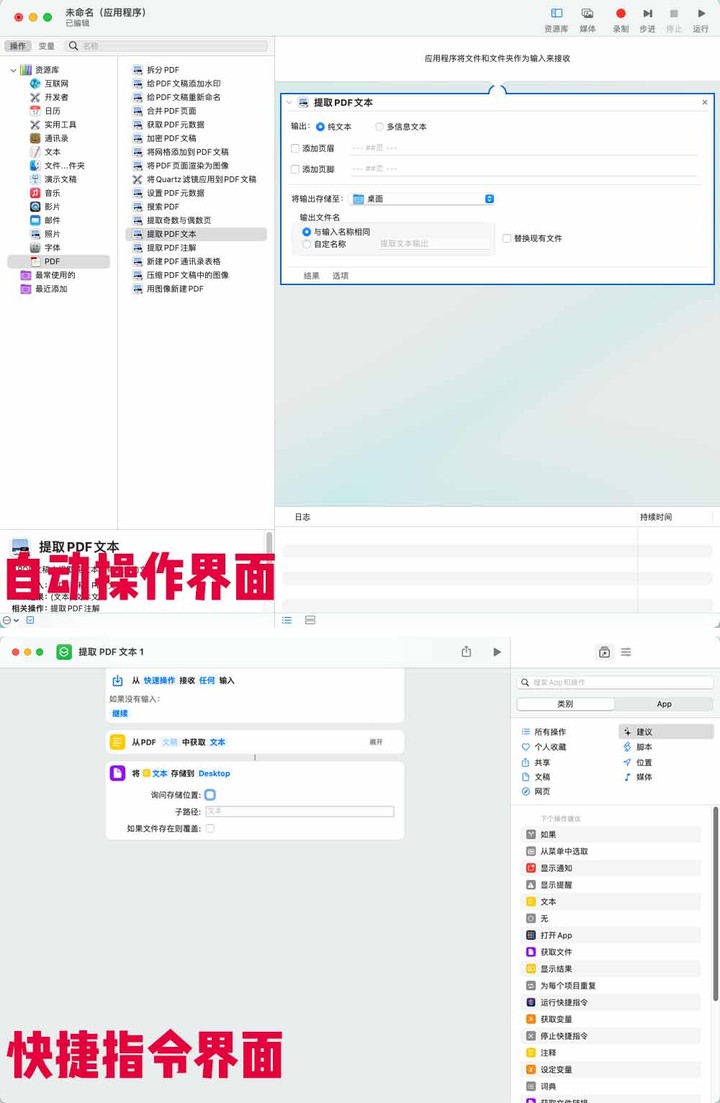Collapse the 资源库 library tree
This screenshot has width=720, height=1103.
[x=13, y=70]
